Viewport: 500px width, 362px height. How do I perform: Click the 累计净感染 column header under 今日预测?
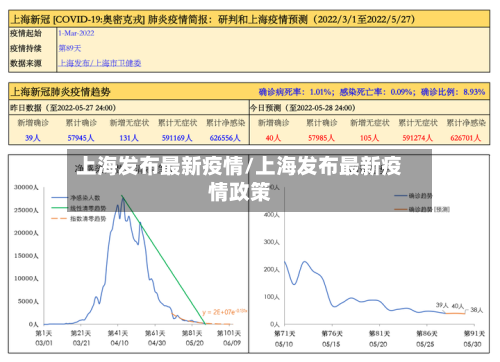[x=466, y=123]
